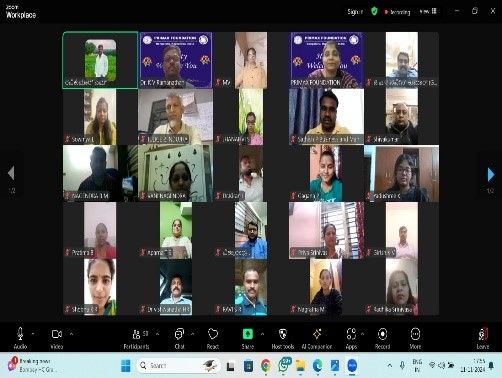Leave the meeting
This screenshot has width=502, height=378.
pyautogui.click(x=483, y=338)
